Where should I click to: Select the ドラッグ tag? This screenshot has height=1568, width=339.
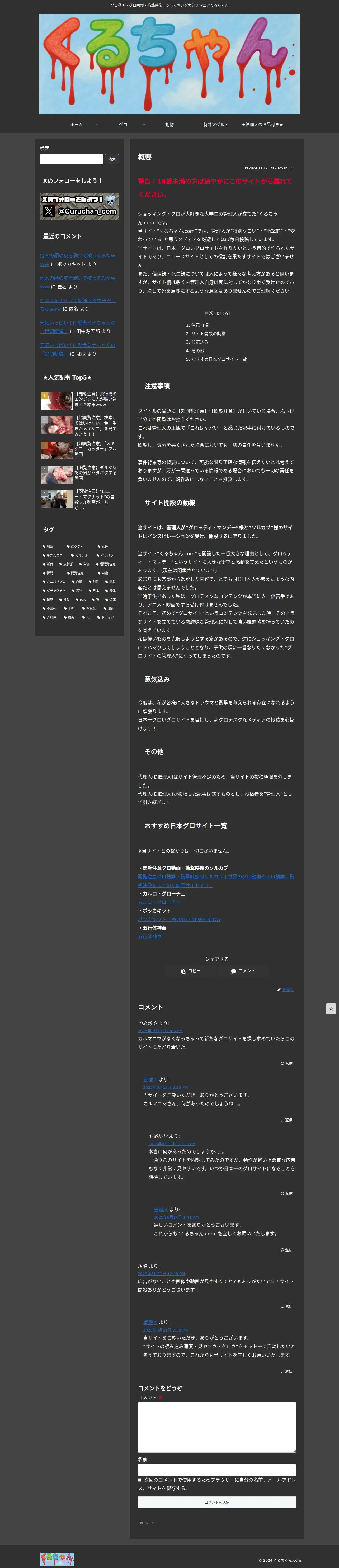pyautogui.click(x=106, y=617)
